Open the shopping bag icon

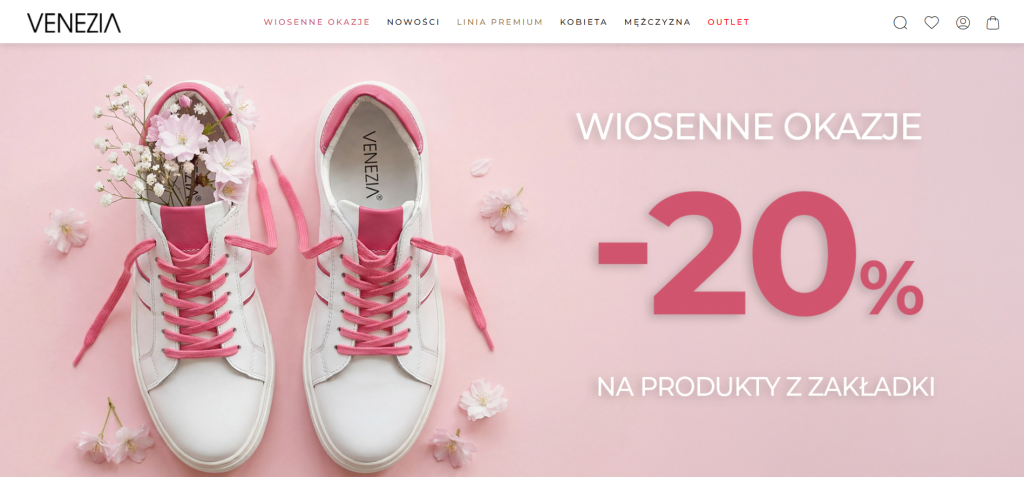pos(993,23)
